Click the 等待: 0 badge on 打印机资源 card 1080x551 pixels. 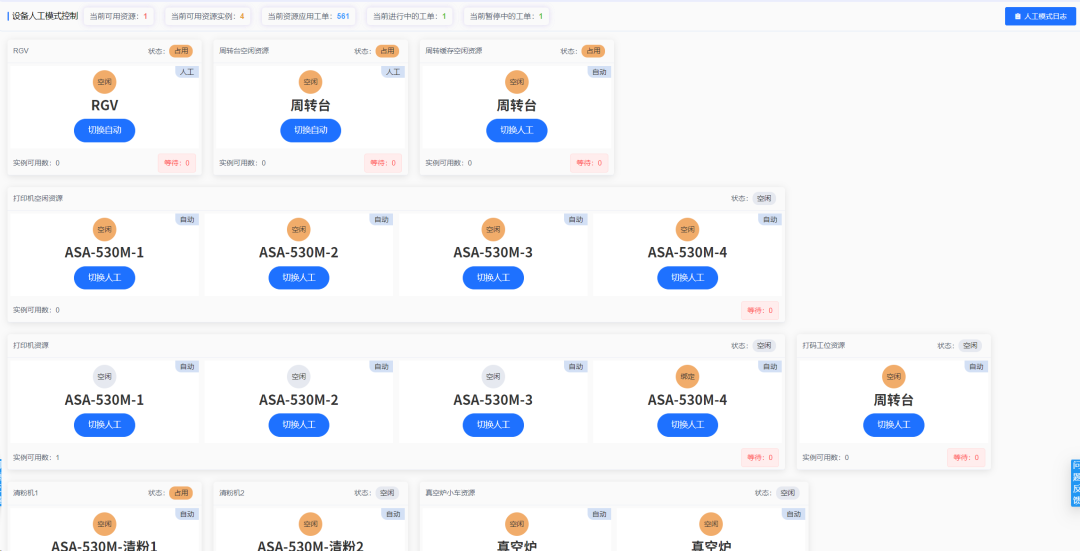760,458
